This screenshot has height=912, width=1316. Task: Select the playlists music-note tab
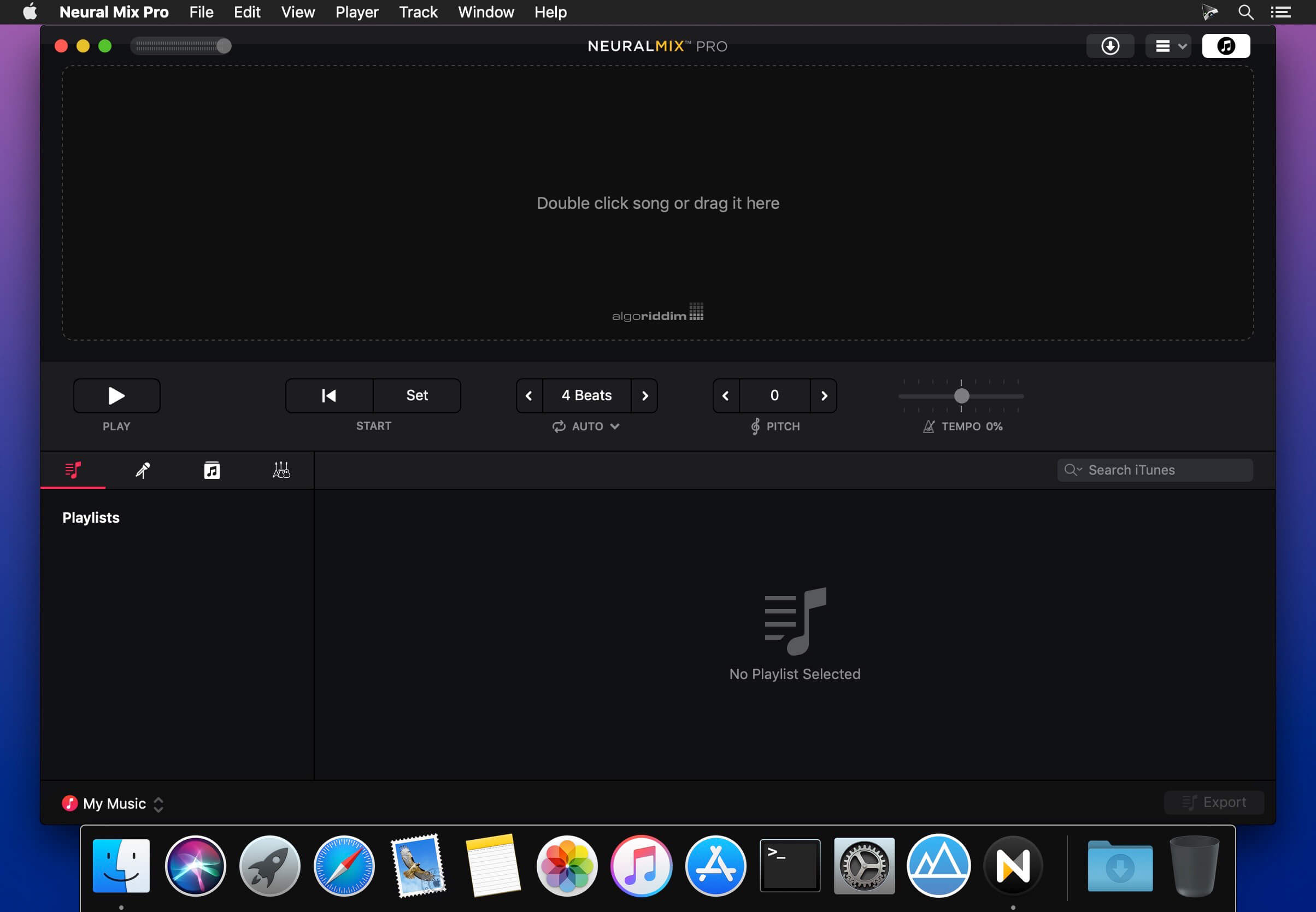[72, 470]
